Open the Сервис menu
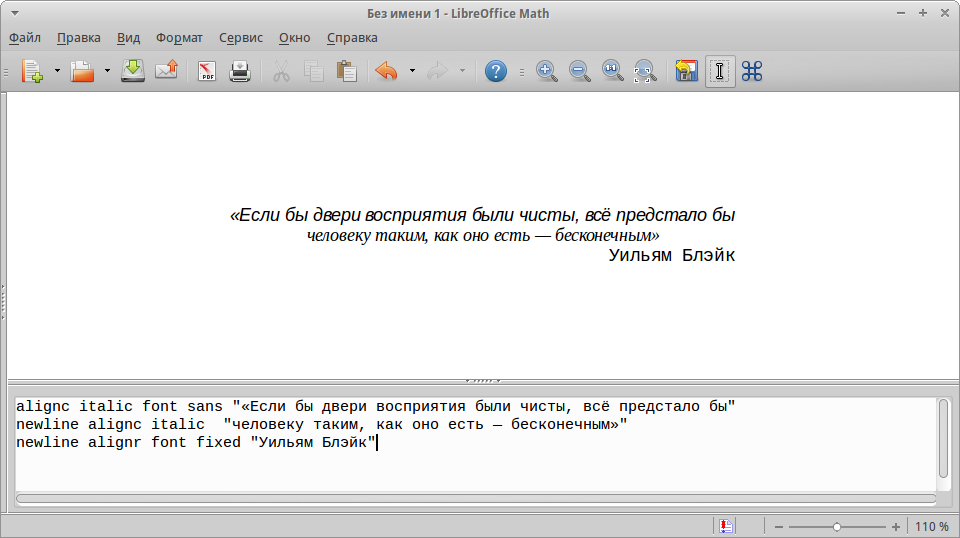The width and height of the screenshot is (960, 538). (x=240, y=38)
